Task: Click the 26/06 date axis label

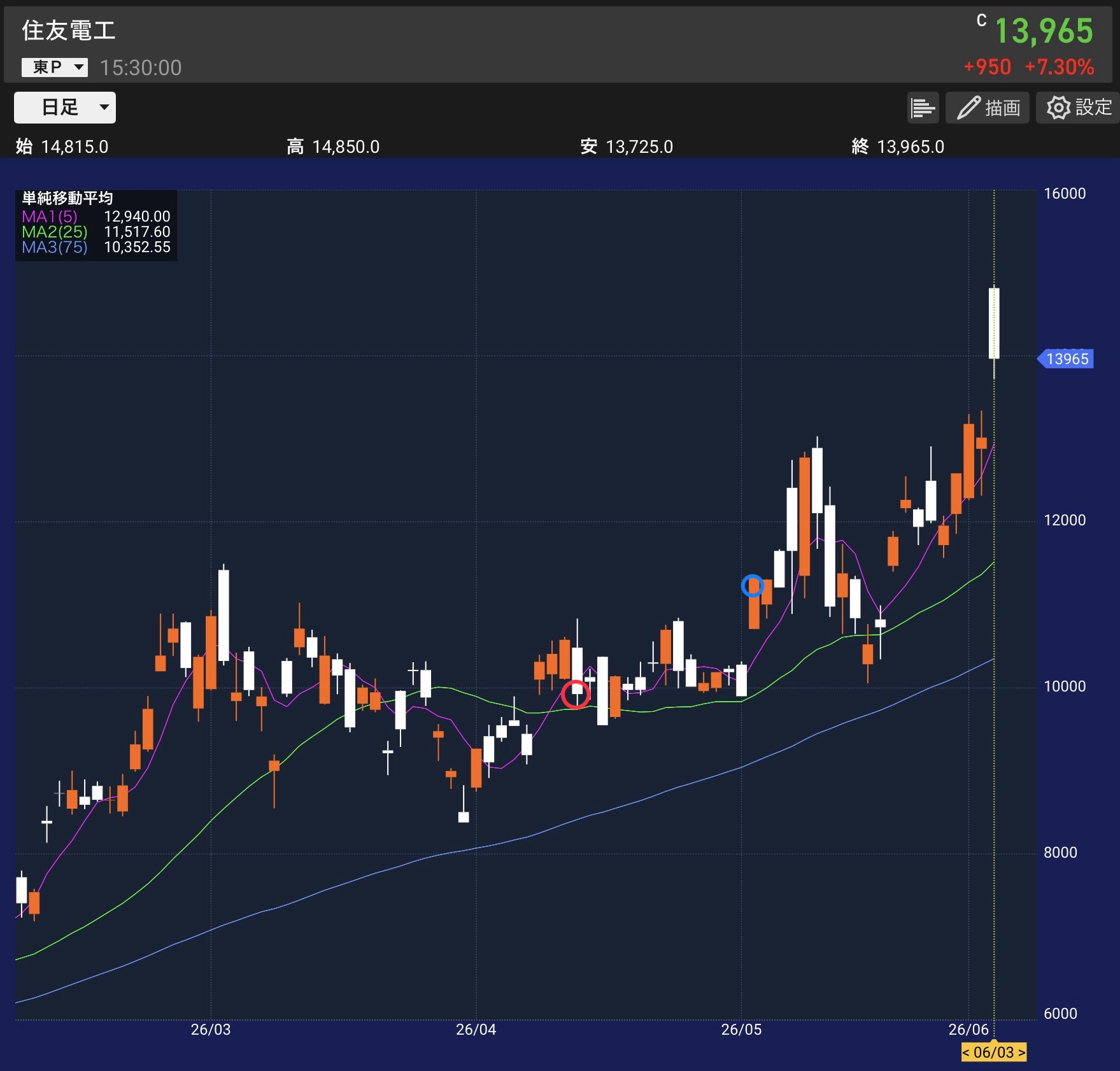Action: point(968,1030)
